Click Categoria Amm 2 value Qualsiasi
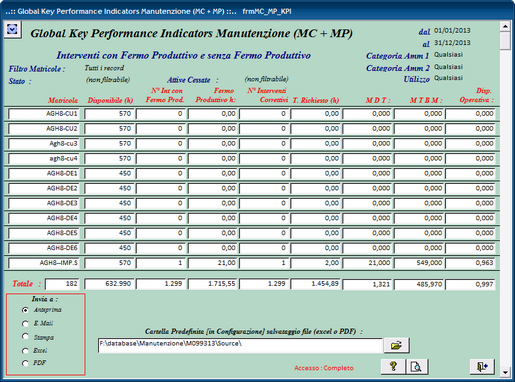This screenshot has width=515, height=382. (448, 67)
